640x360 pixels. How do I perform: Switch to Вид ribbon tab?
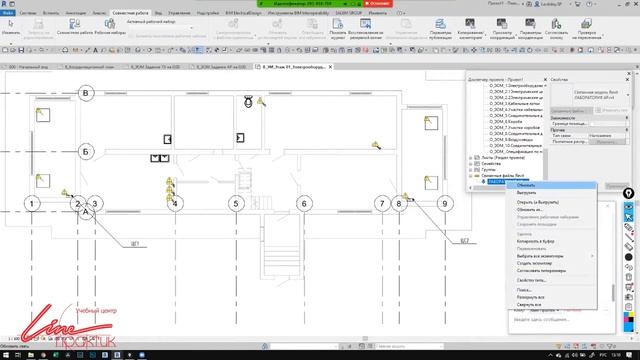158,13
